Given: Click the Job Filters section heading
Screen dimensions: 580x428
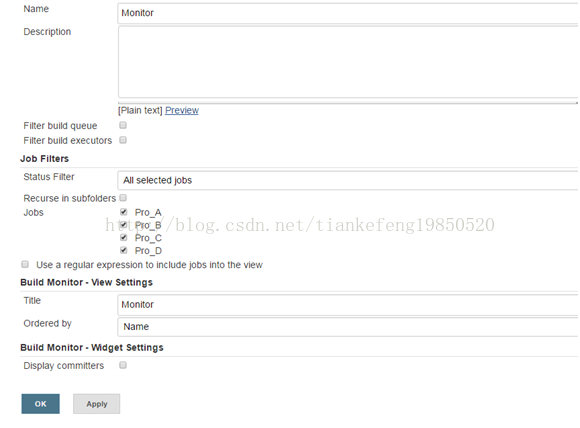Looking at the screenshot, I should [x=44, y=159].
